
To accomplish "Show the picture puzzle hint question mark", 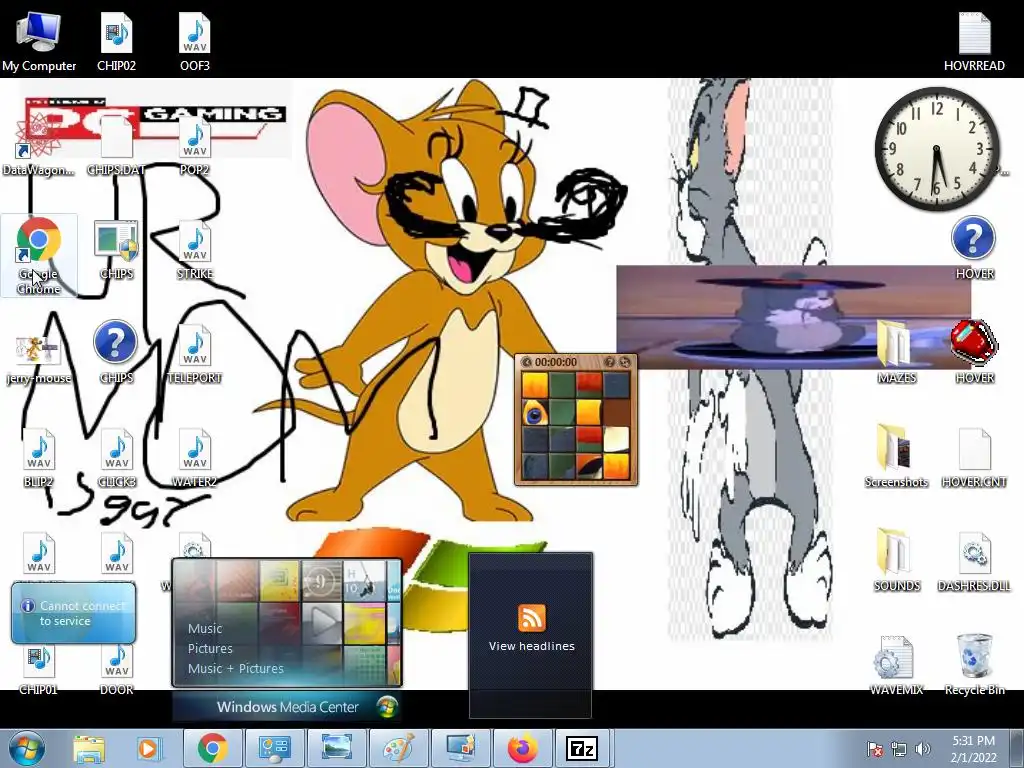I will 609,362.
